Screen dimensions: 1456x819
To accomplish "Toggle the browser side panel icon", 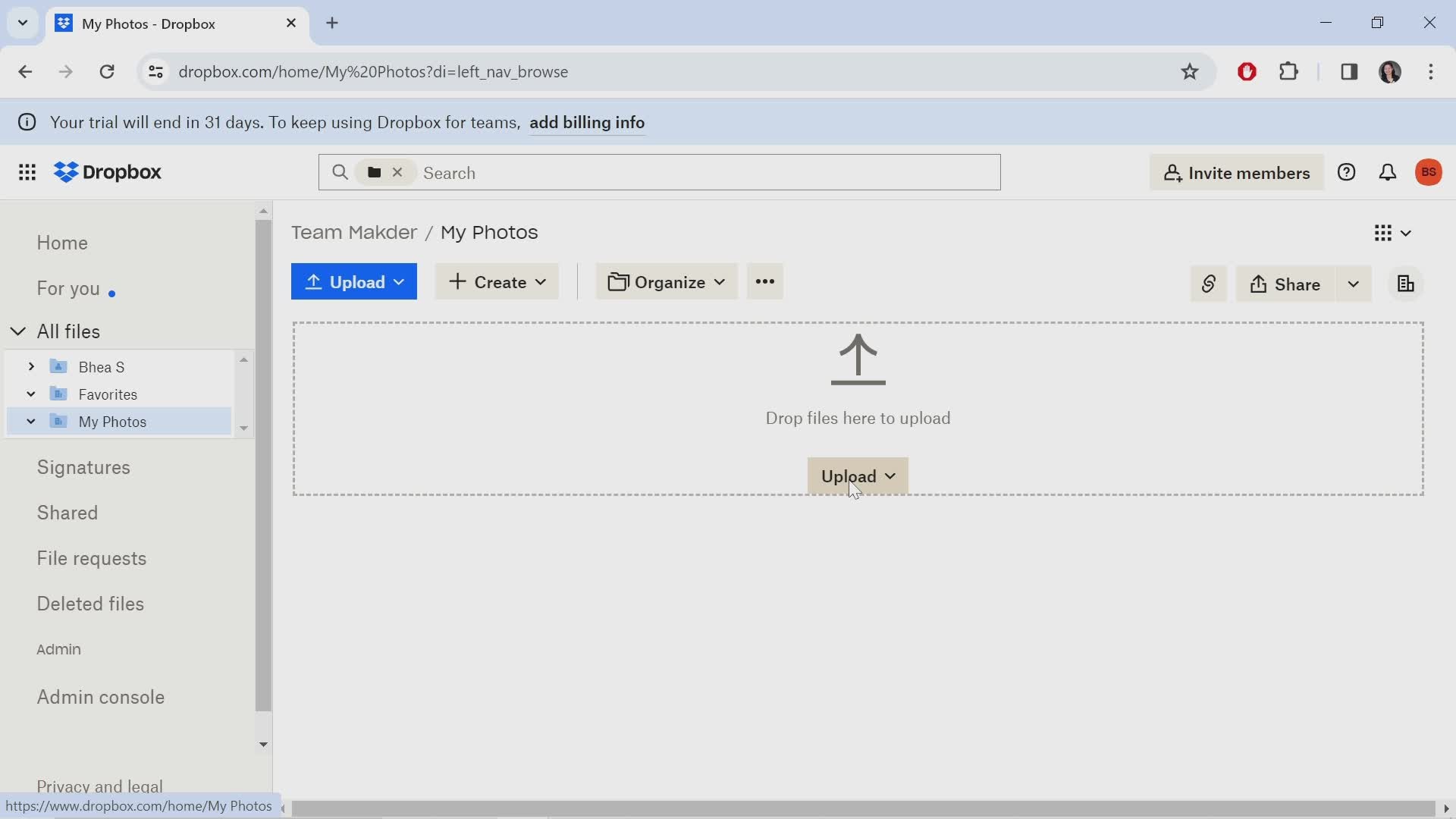I will pos(1349,72).
